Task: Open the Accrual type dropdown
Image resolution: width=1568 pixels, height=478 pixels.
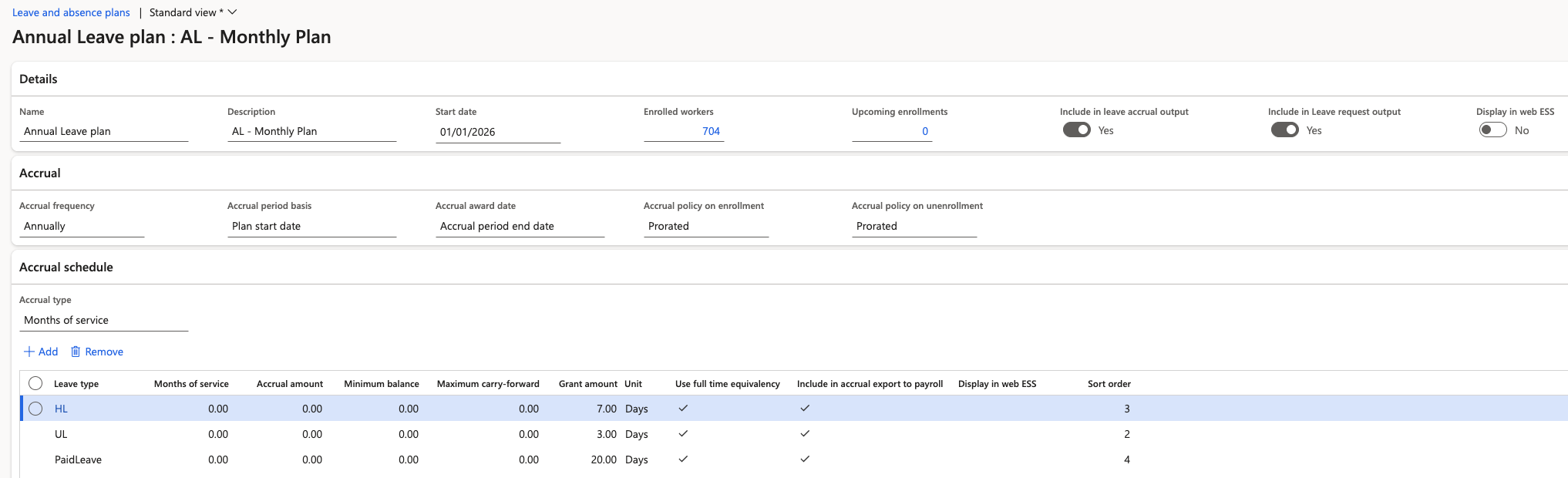Action: point(103,321)
